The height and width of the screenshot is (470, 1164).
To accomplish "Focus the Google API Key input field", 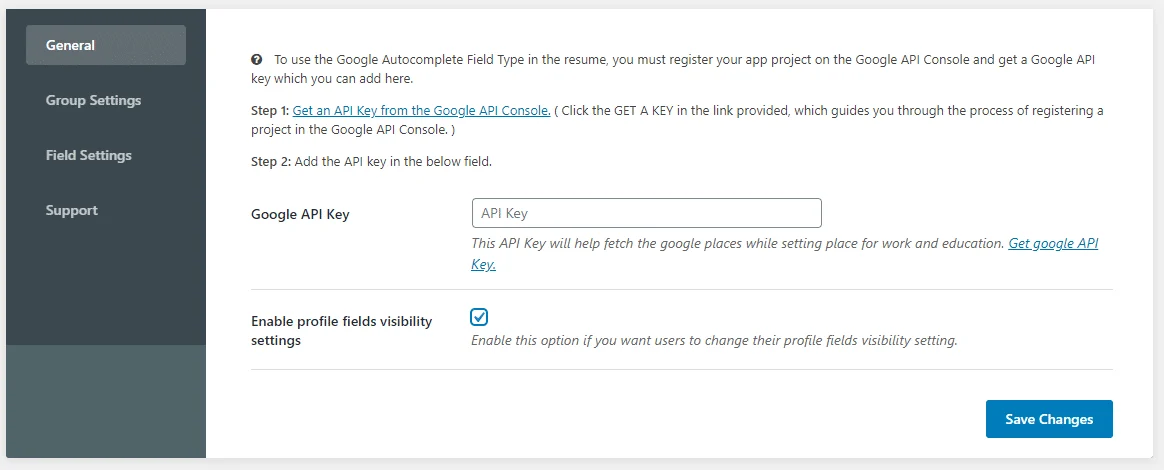I will click(647, 213).
